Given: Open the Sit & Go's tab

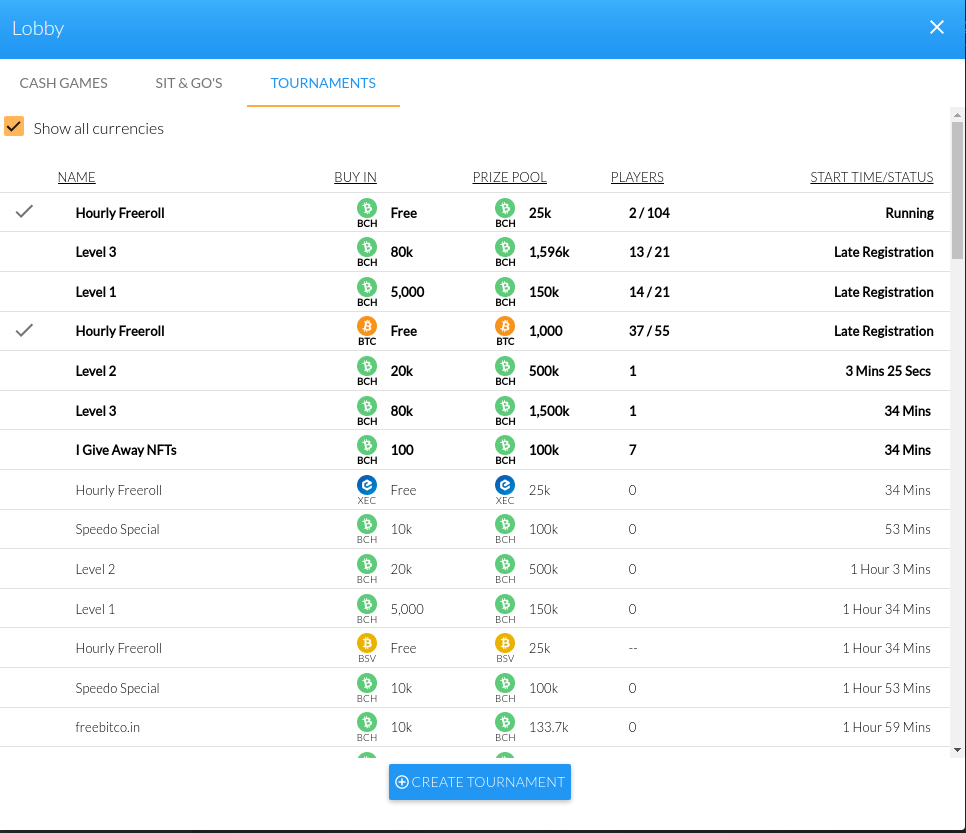Looking at the screenshot, I should pos(189,83).
